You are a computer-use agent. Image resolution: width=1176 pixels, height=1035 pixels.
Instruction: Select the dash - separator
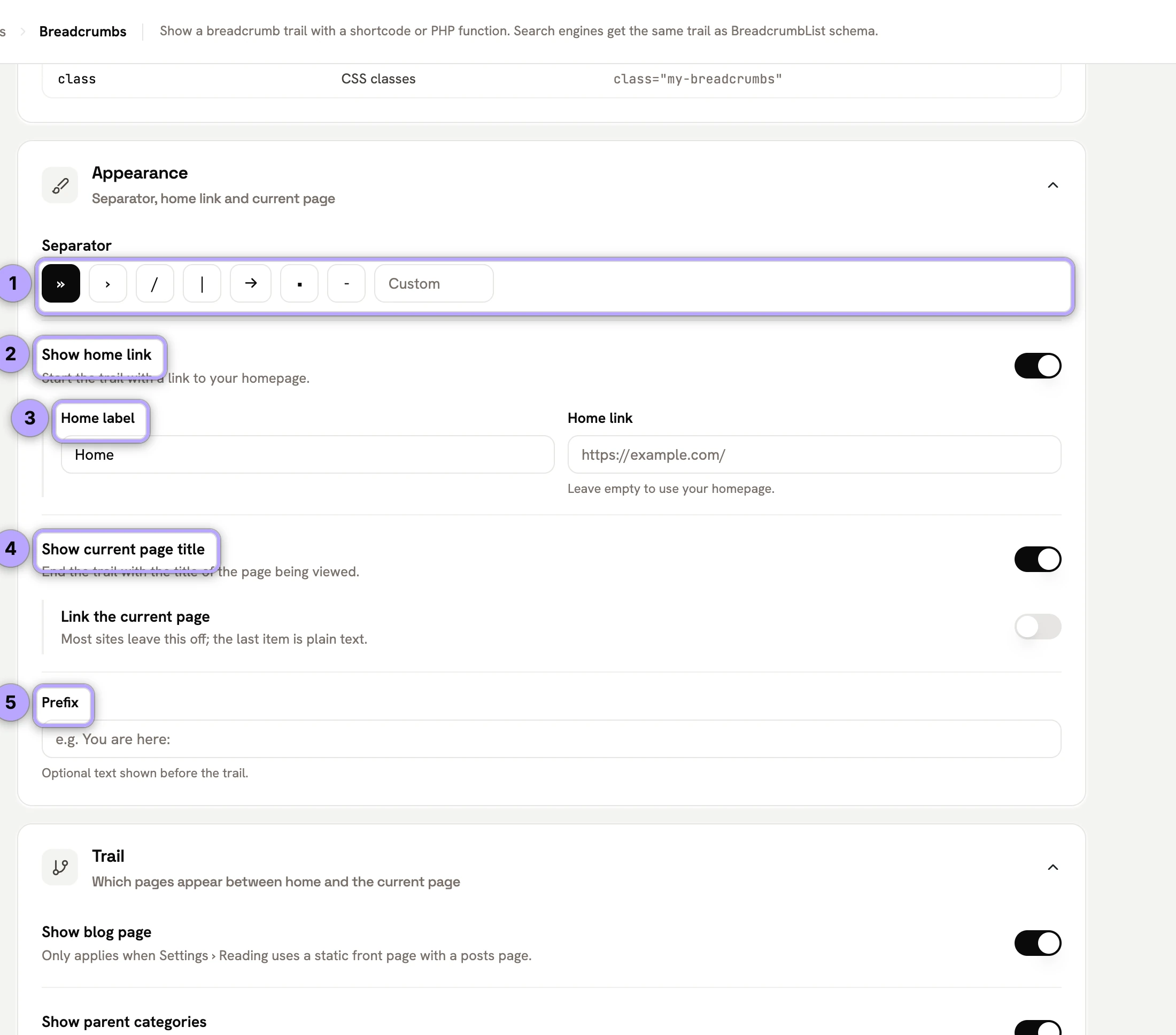click(x=346, y=284)
